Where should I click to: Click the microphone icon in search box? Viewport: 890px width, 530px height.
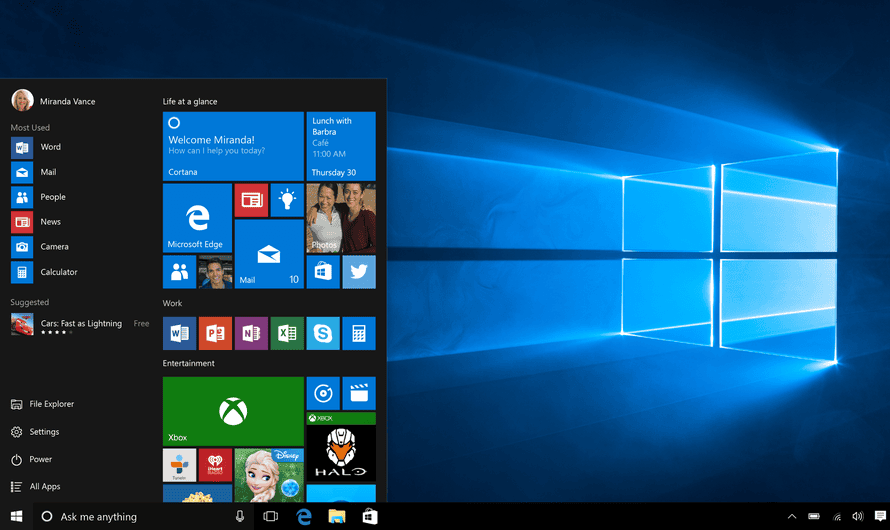pos(240,516)
